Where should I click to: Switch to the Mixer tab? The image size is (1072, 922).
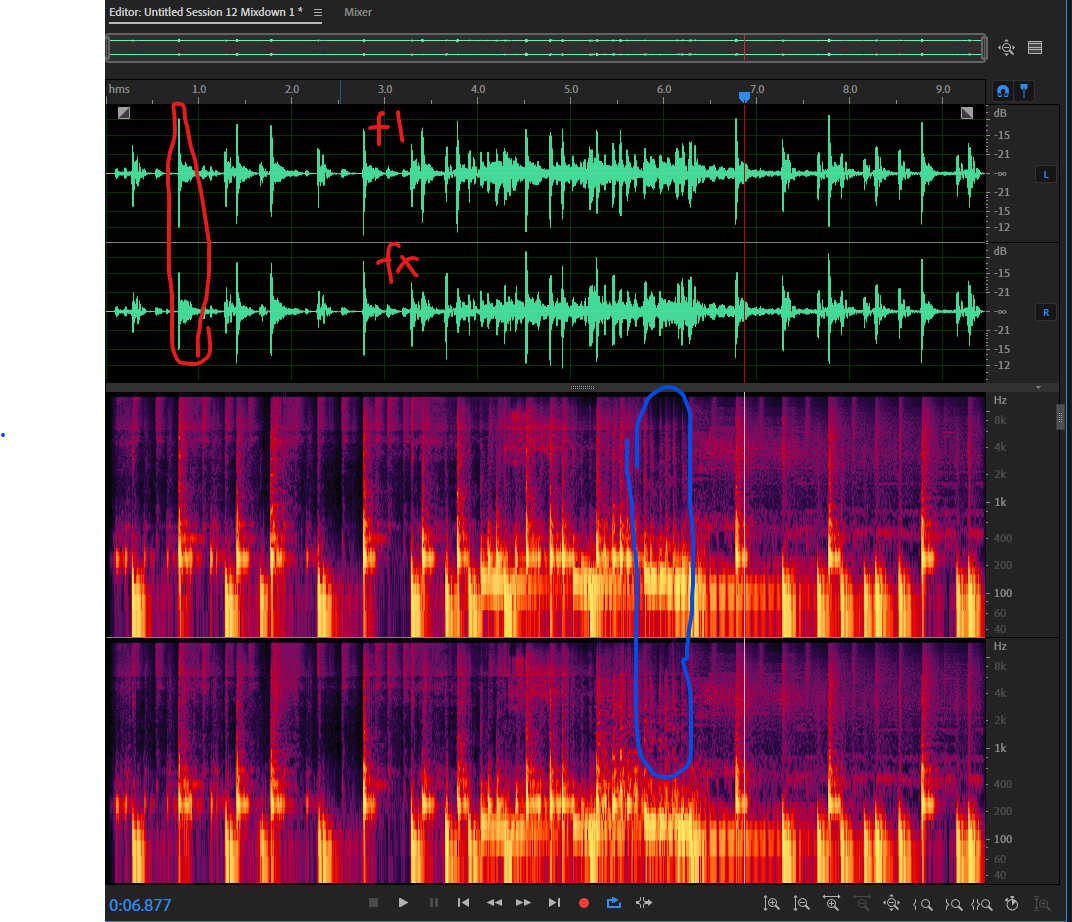[358, 13]
